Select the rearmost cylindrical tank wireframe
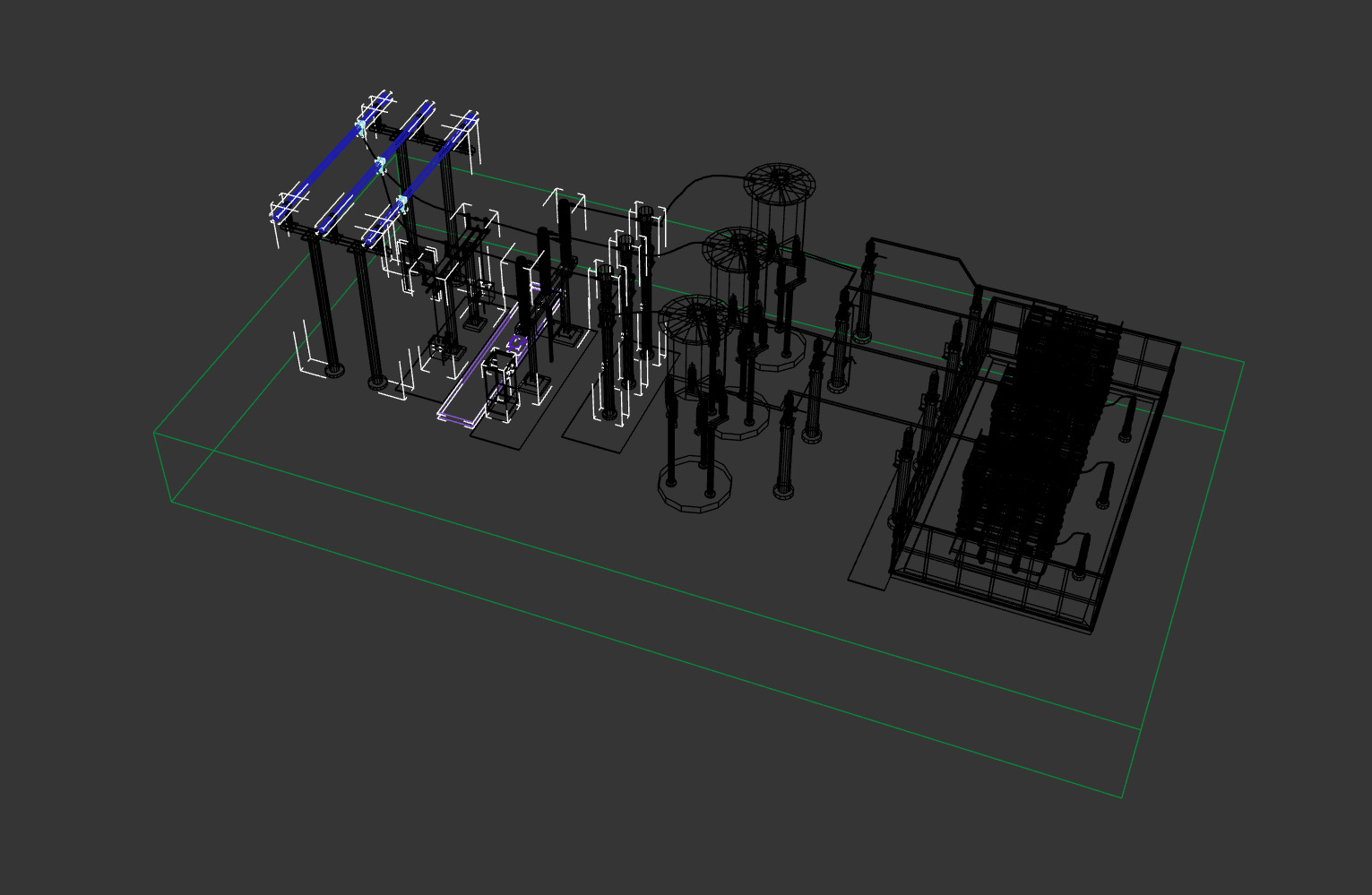 click(x=780, y=184)
